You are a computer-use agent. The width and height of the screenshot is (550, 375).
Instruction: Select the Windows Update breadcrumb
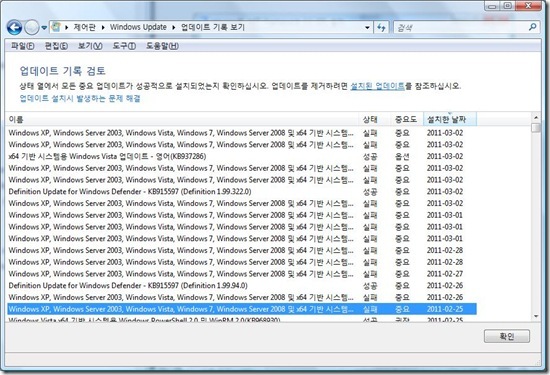pos(138,27)
